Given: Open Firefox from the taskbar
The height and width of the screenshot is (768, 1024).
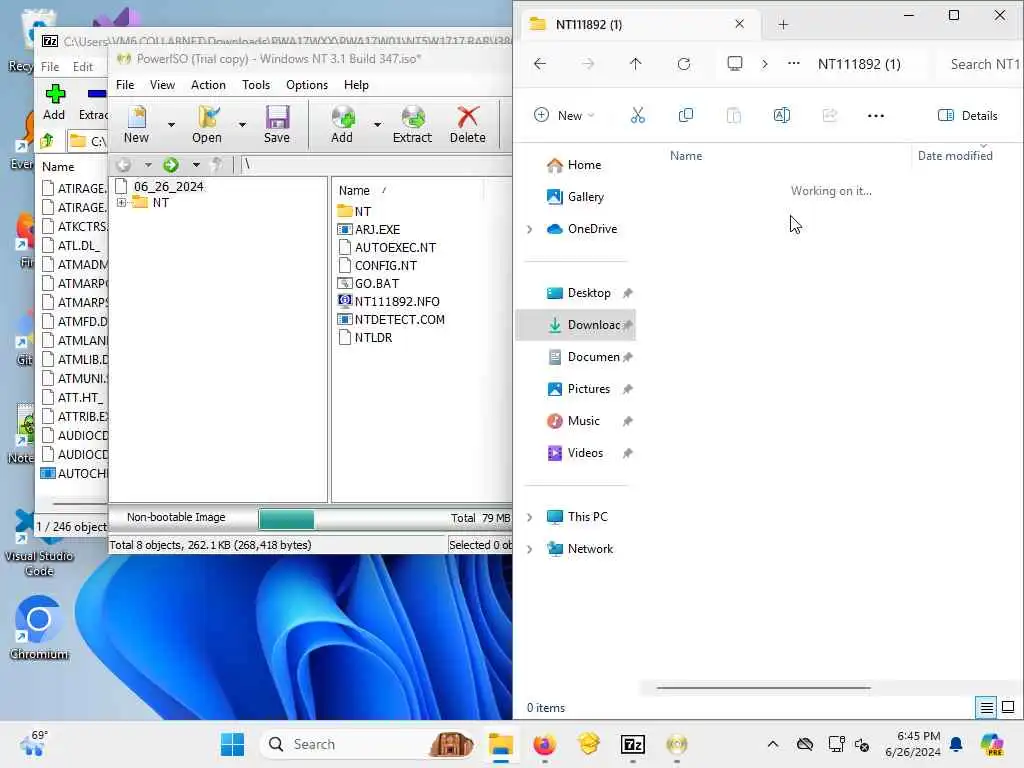Looking at the screenshot, I should (545, 744).
